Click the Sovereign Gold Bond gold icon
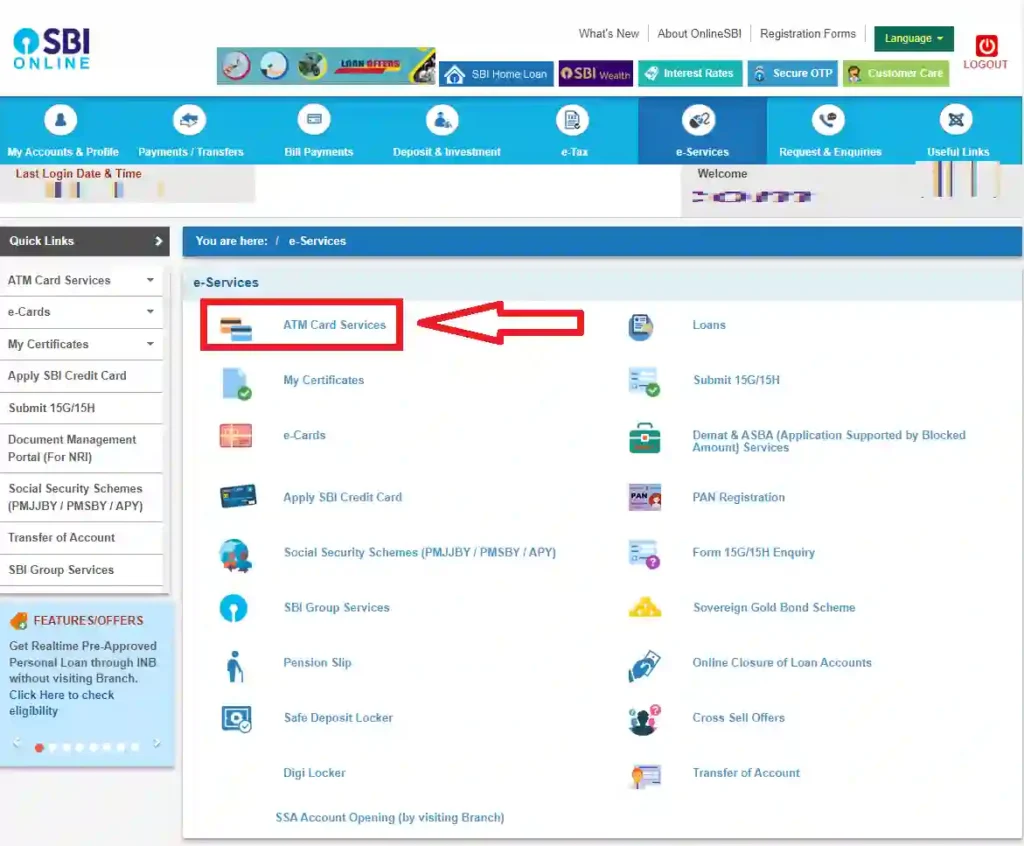Image resolution: width=1024 pixels, height=846 pixels. 645,608
